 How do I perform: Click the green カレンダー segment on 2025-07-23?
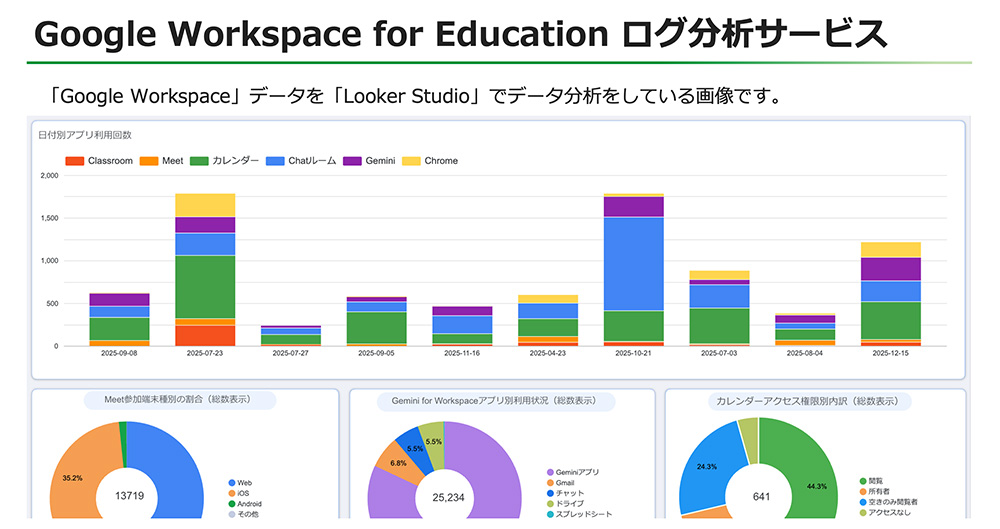(205, 287)
